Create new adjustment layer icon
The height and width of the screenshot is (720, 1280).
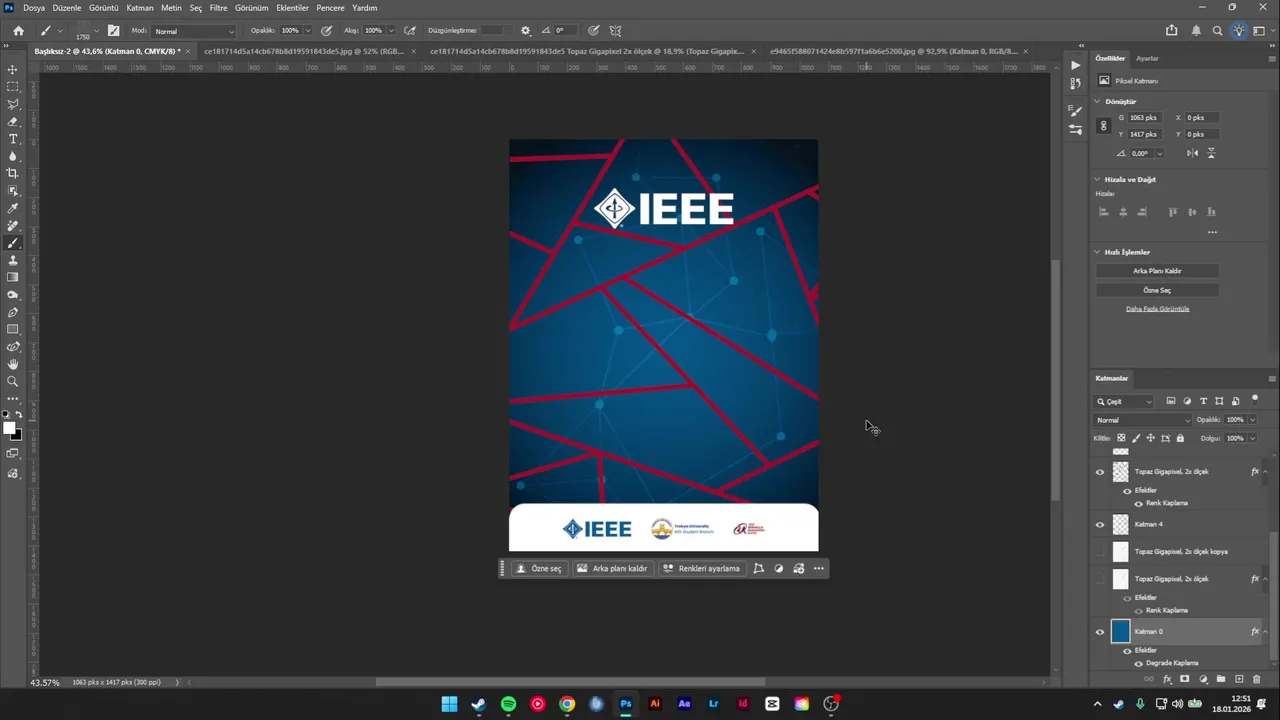1203,679
